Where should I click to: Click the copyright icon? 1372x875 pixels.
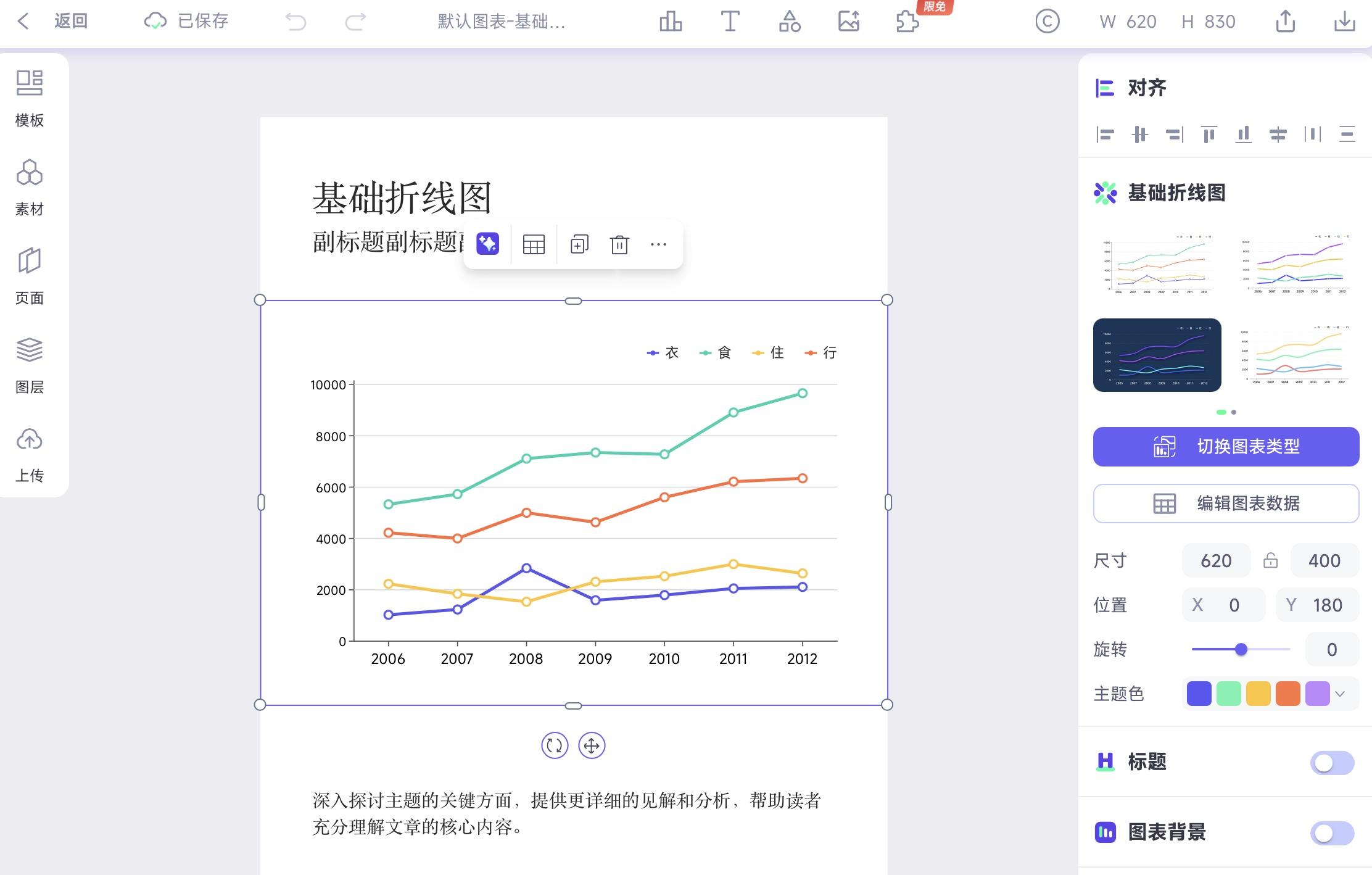[x=1047, y=22]
